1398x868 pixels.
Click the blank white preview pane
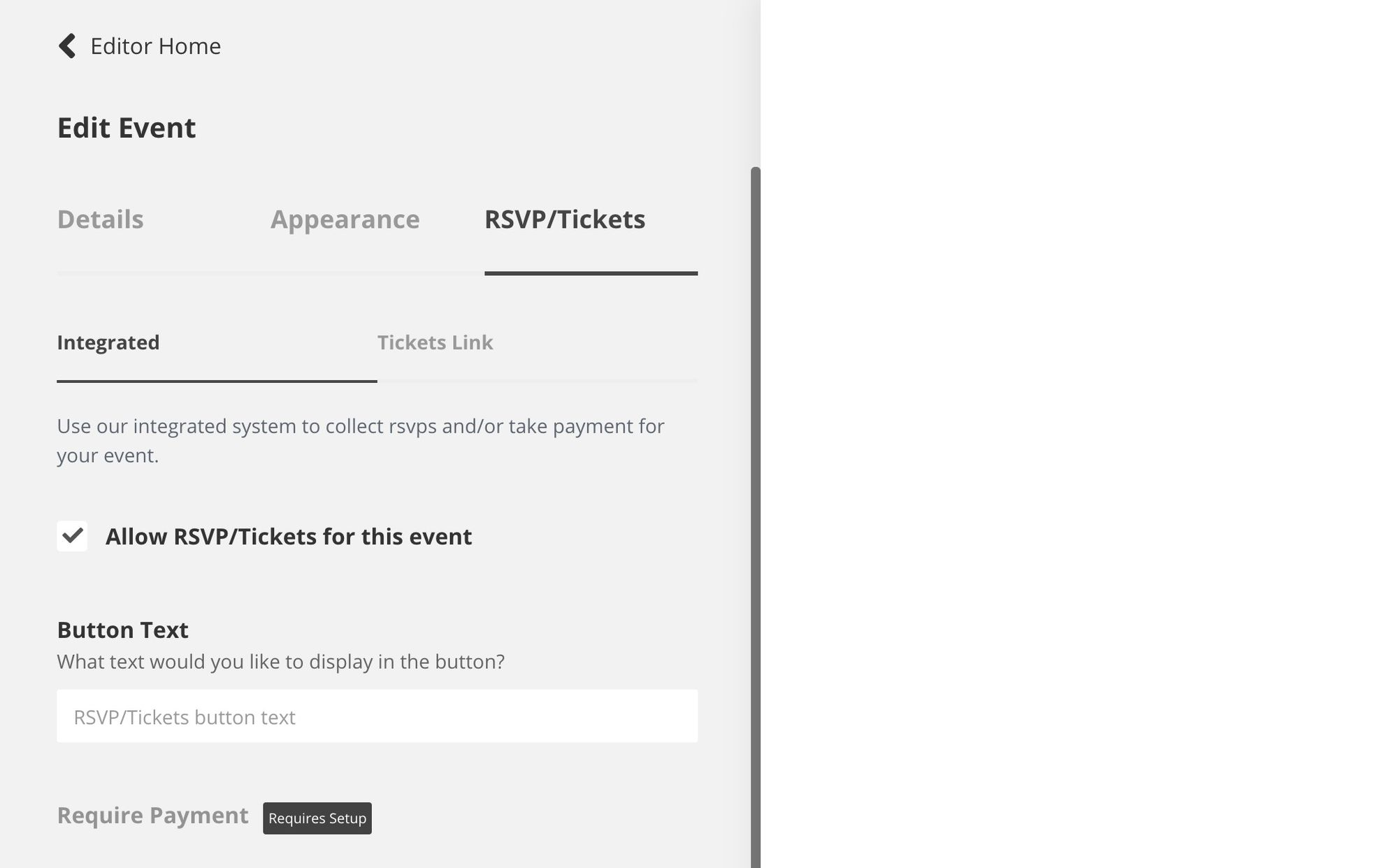1079,434
